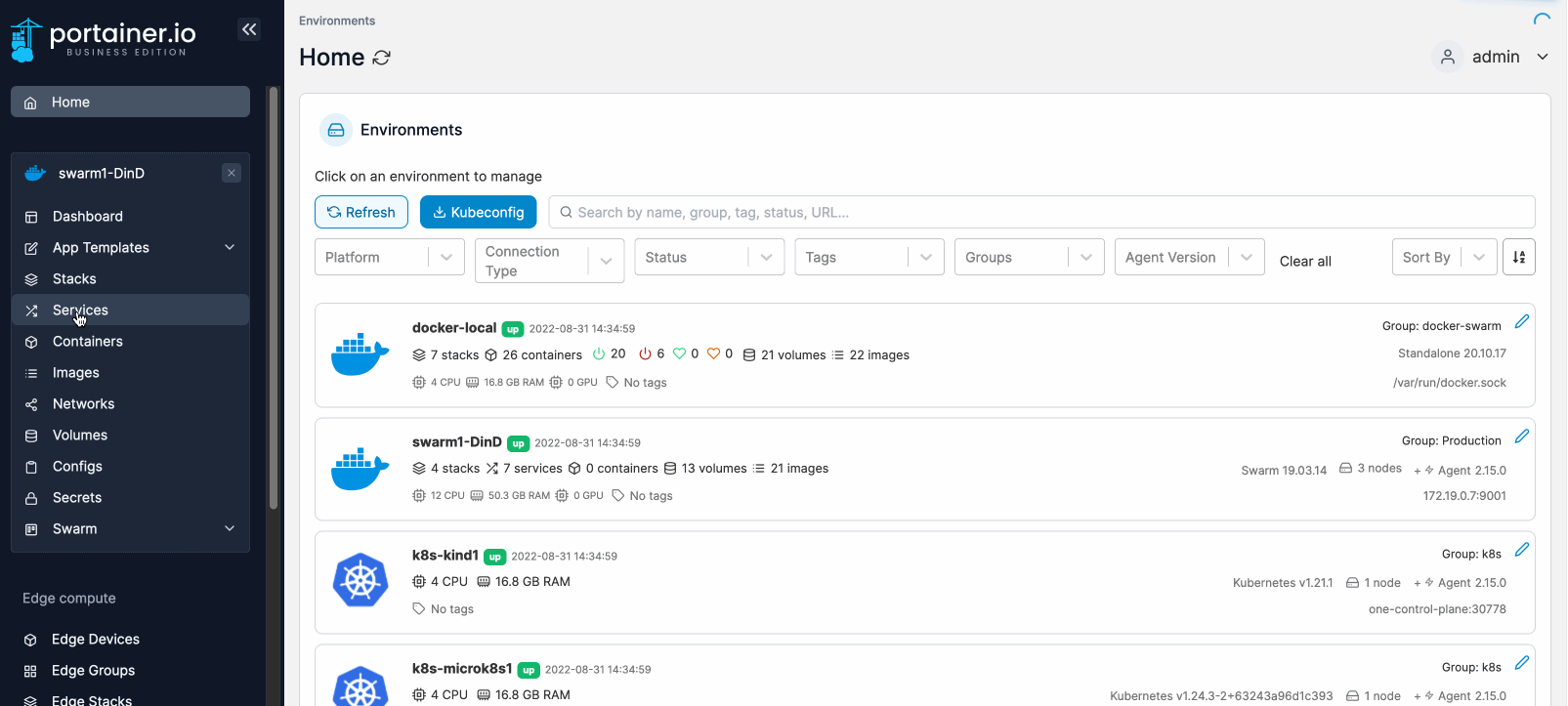Close the swarm1-DinD environment panel in sidebar
The width and height of the screenshot is (1568, 706).
pyautogui.click(x=232, y=173)
